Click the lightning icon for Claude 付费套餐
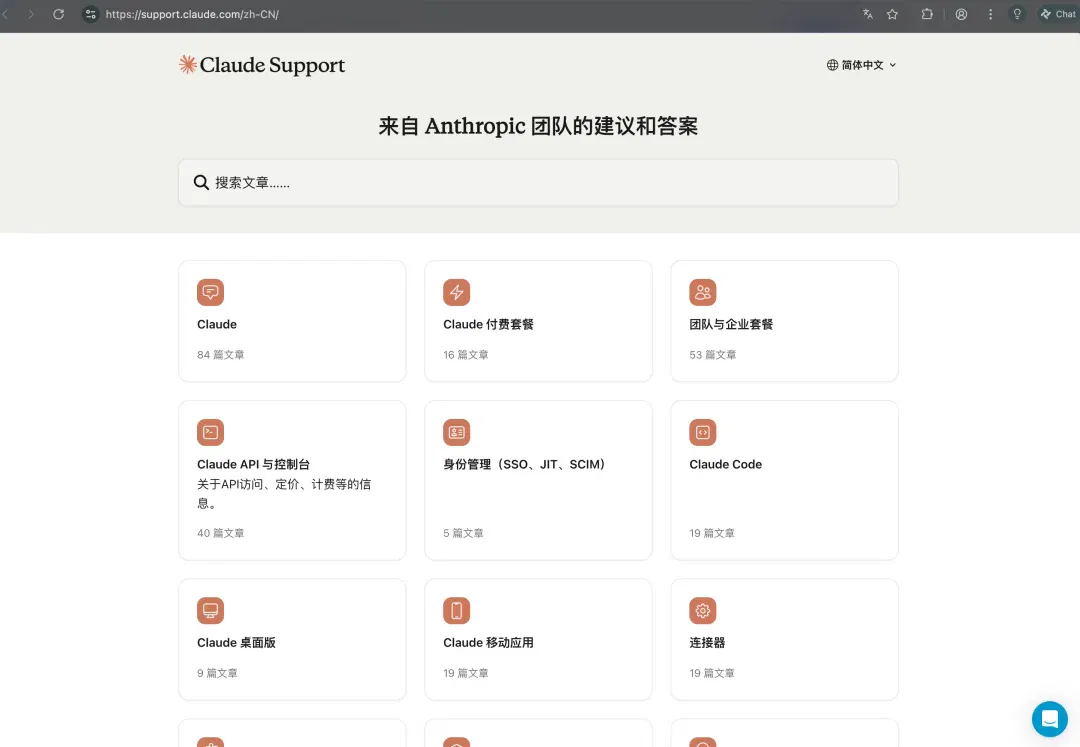Viewport: 1080px width, 747px height. (456, 292)
